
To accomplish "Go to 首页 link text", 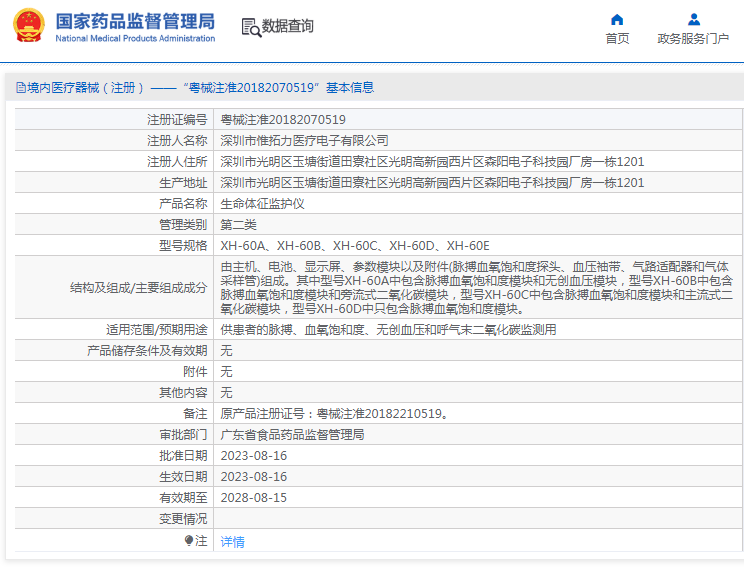I will click(617, 38).
